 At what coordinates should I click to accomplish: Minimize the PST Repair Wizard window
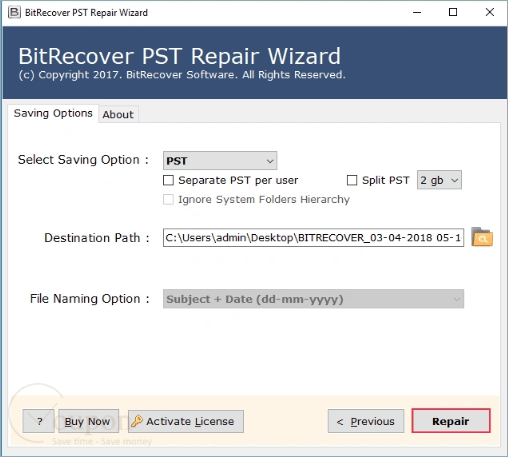point(417,13)
